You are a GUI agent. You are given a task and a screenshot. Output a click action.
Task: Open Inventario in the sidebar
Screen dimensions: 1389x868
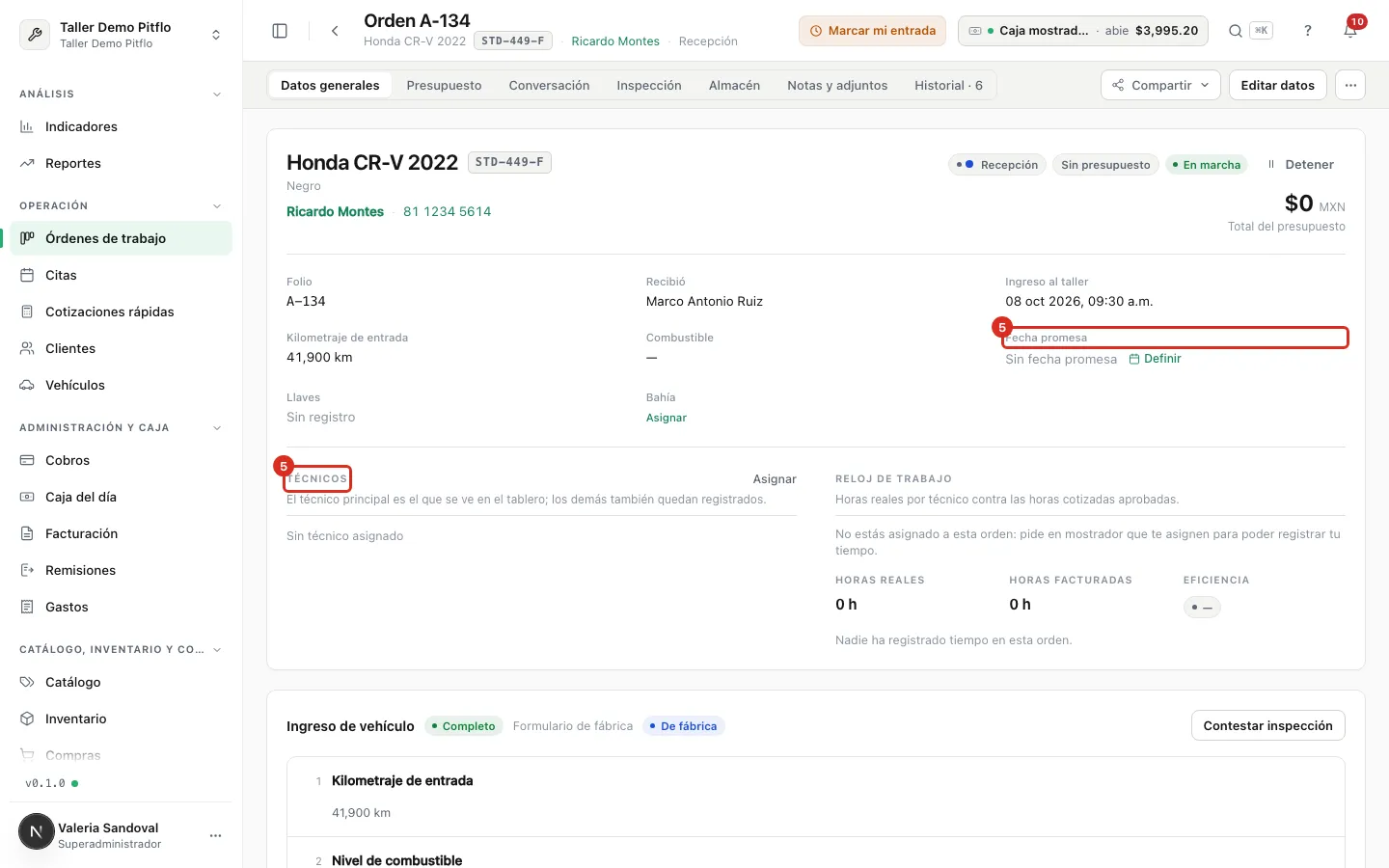pyautogui.click(x=122, y=719)
